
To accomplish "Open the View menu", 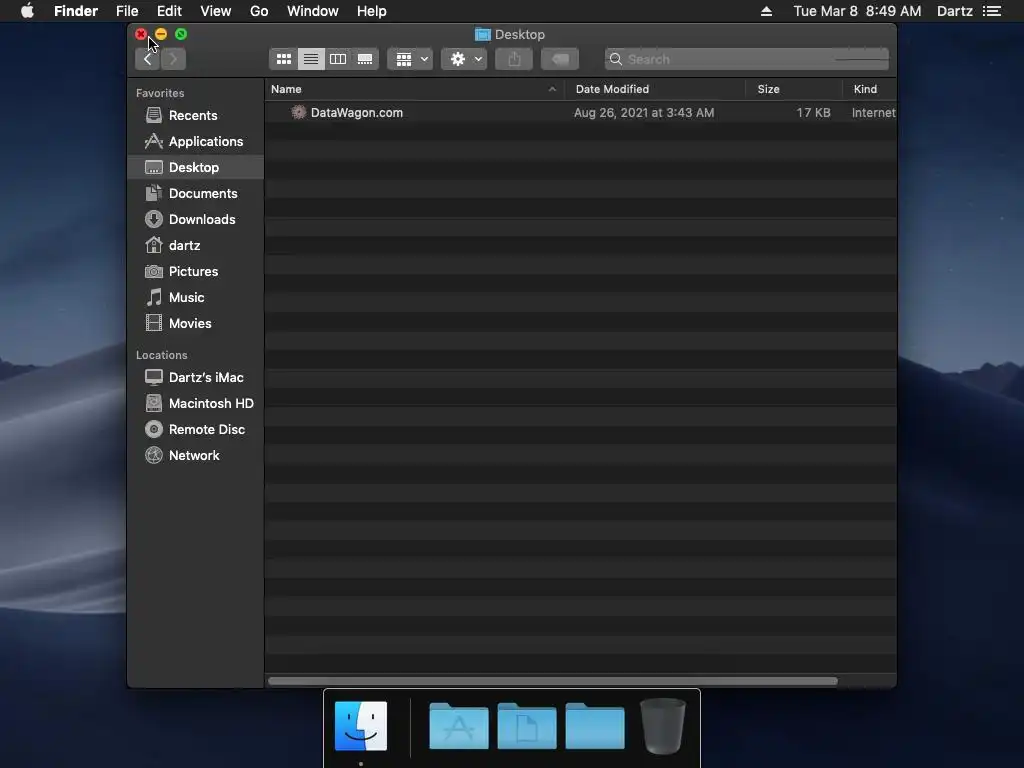I will 216,11.
